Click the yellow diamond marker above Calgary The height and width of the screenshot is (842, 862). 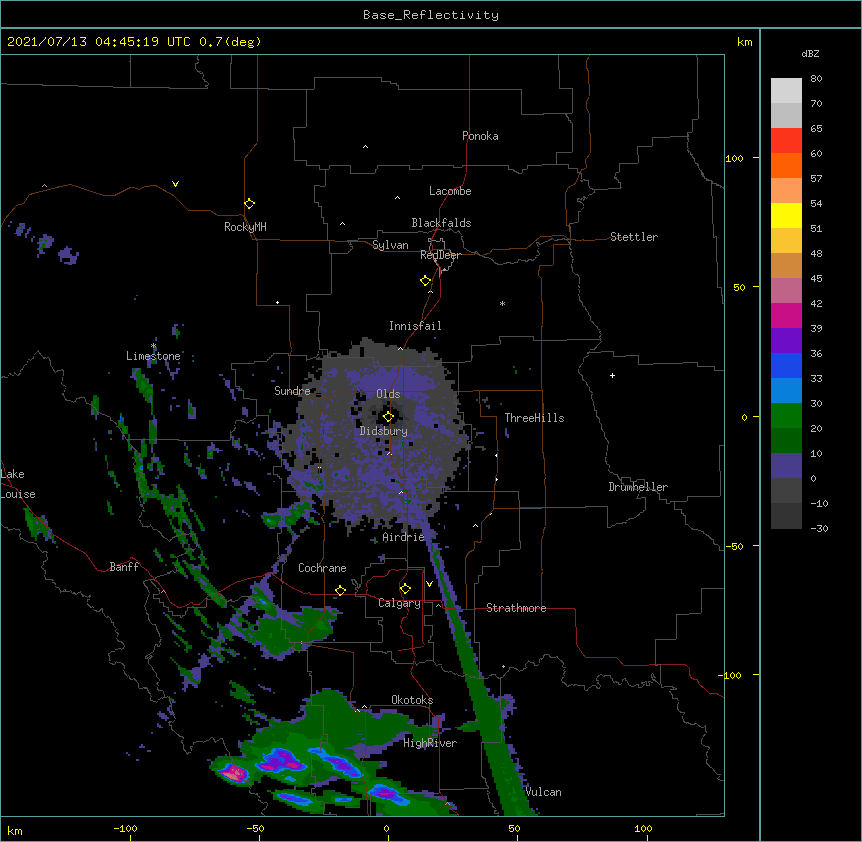[x=405, y=589]
